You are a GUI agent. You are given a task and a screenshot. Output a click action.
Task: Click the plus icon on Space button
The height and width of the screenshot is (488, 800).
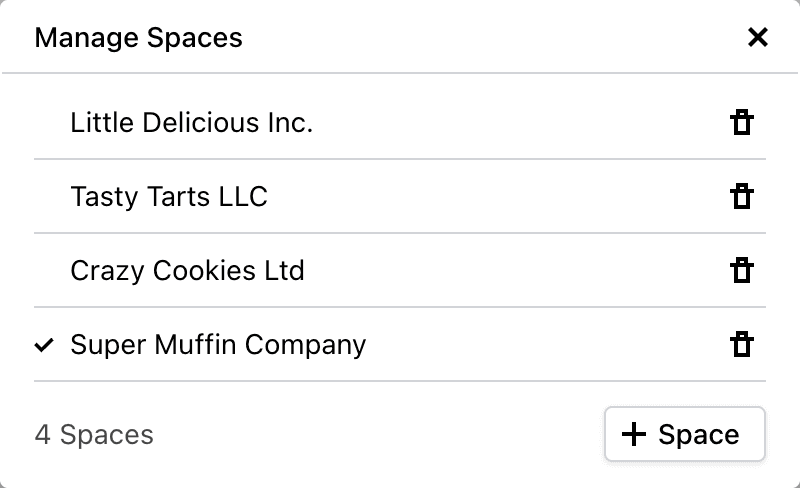point(634,435)
